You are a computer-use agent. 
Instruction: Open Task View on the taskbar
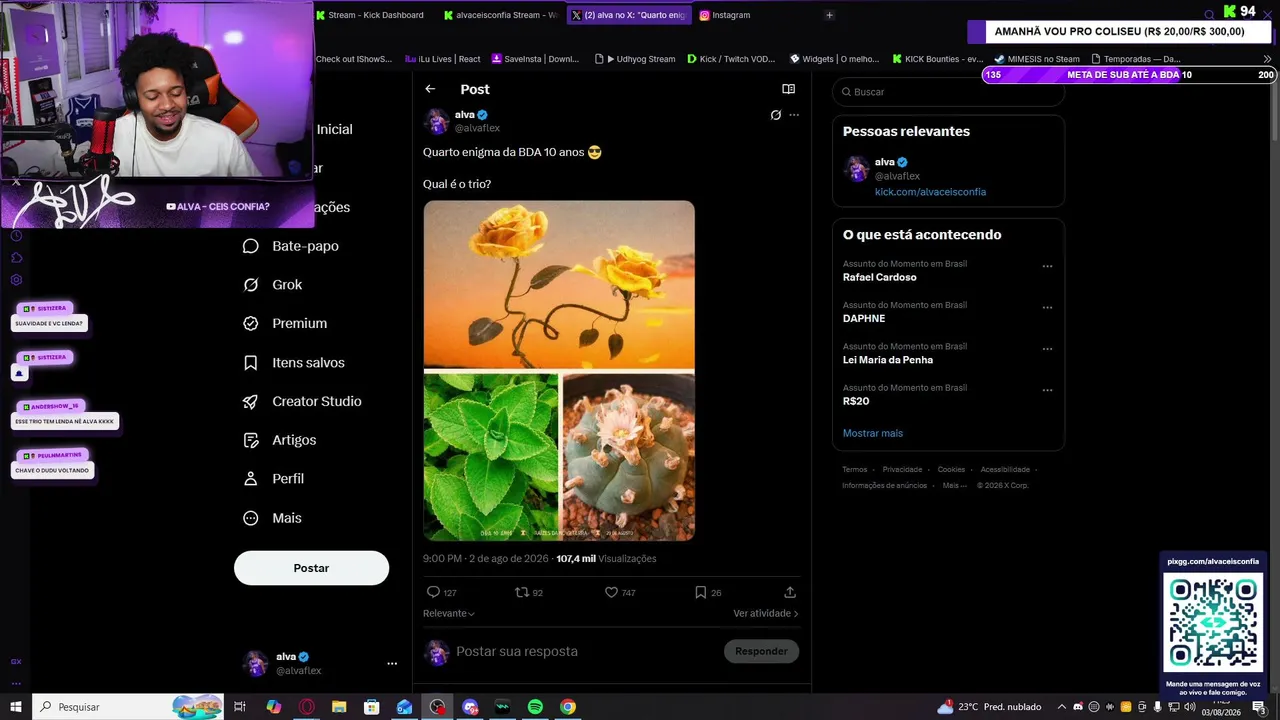240,707
